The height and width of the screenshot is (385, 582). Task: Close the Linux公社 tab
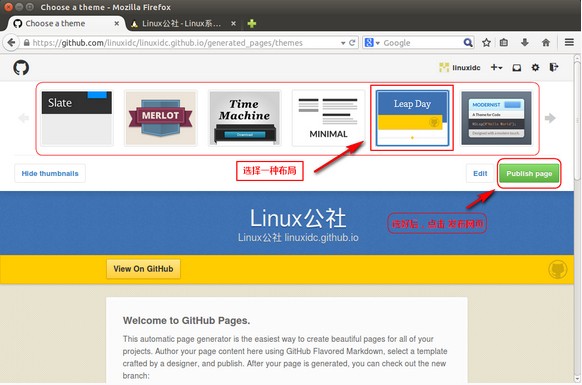[233, 23]
